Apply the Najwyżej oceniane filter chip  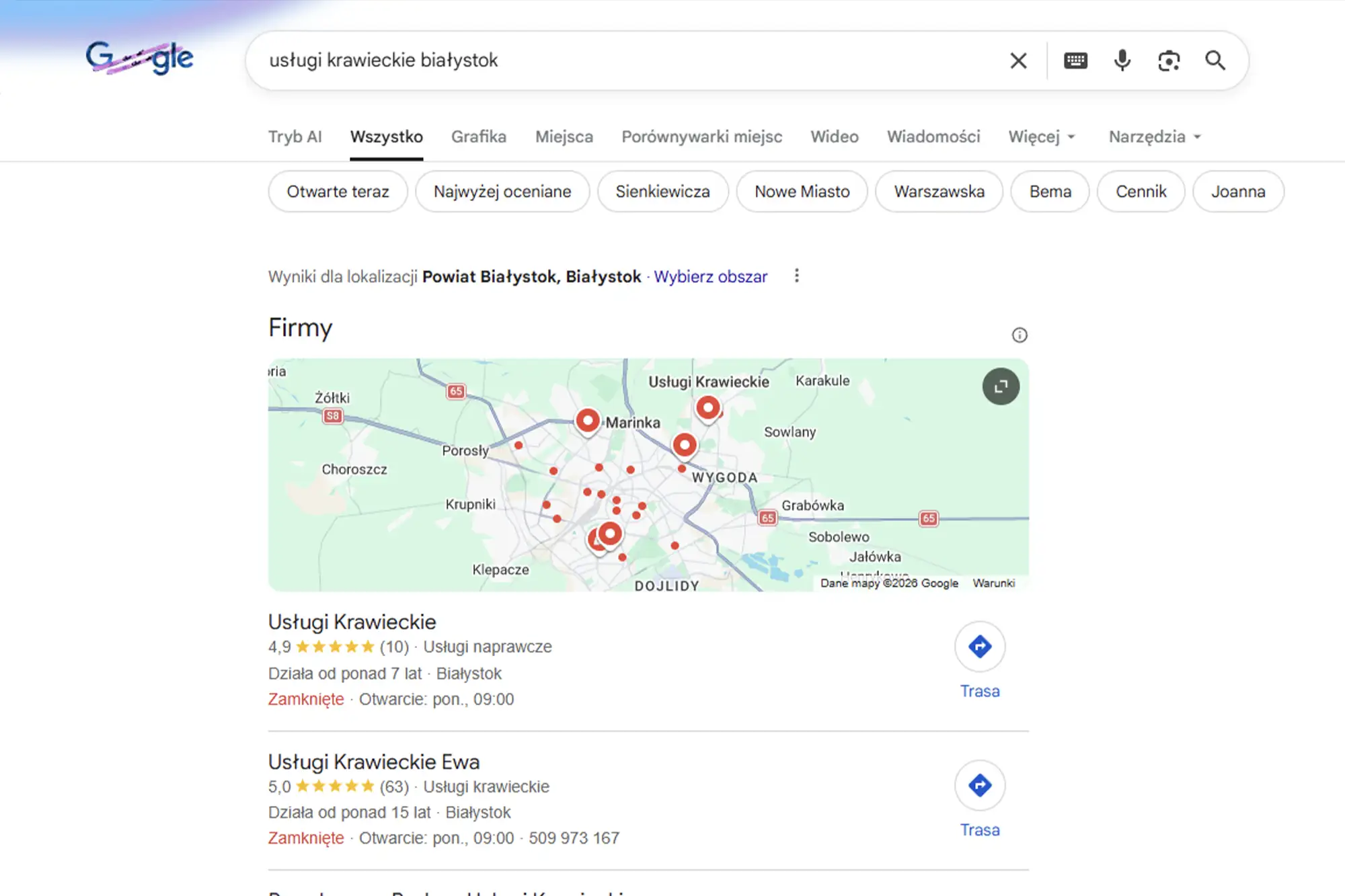(502, 192)
